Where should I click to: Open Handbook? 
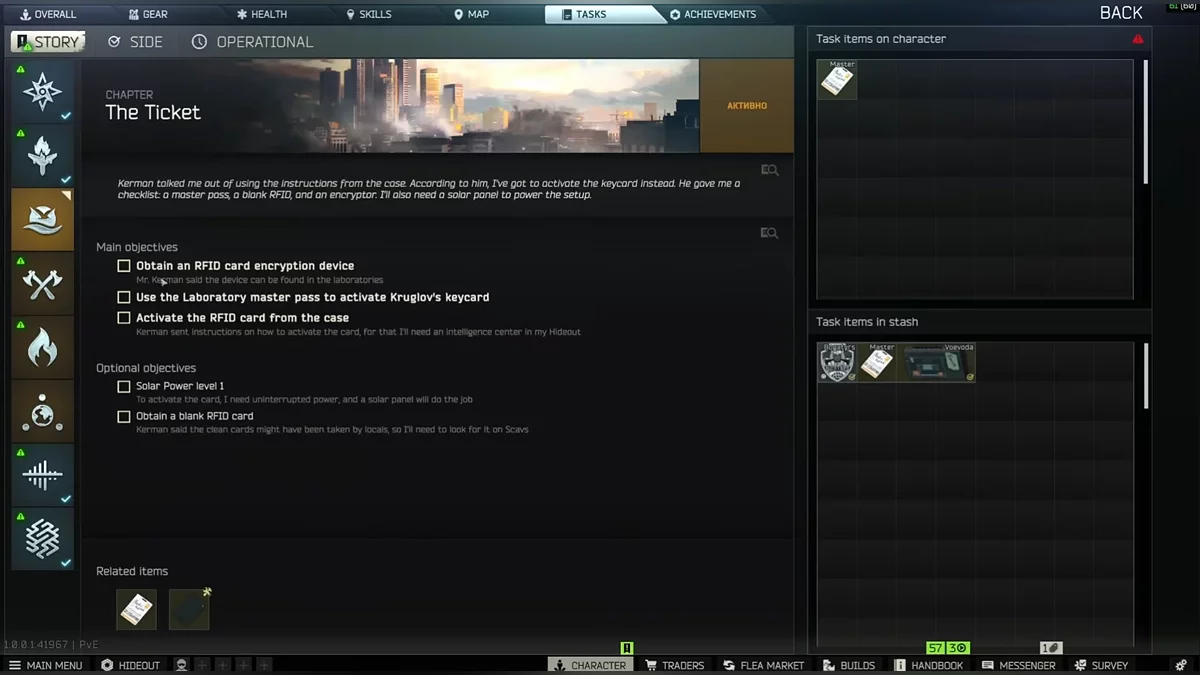(x=928, y=665)
